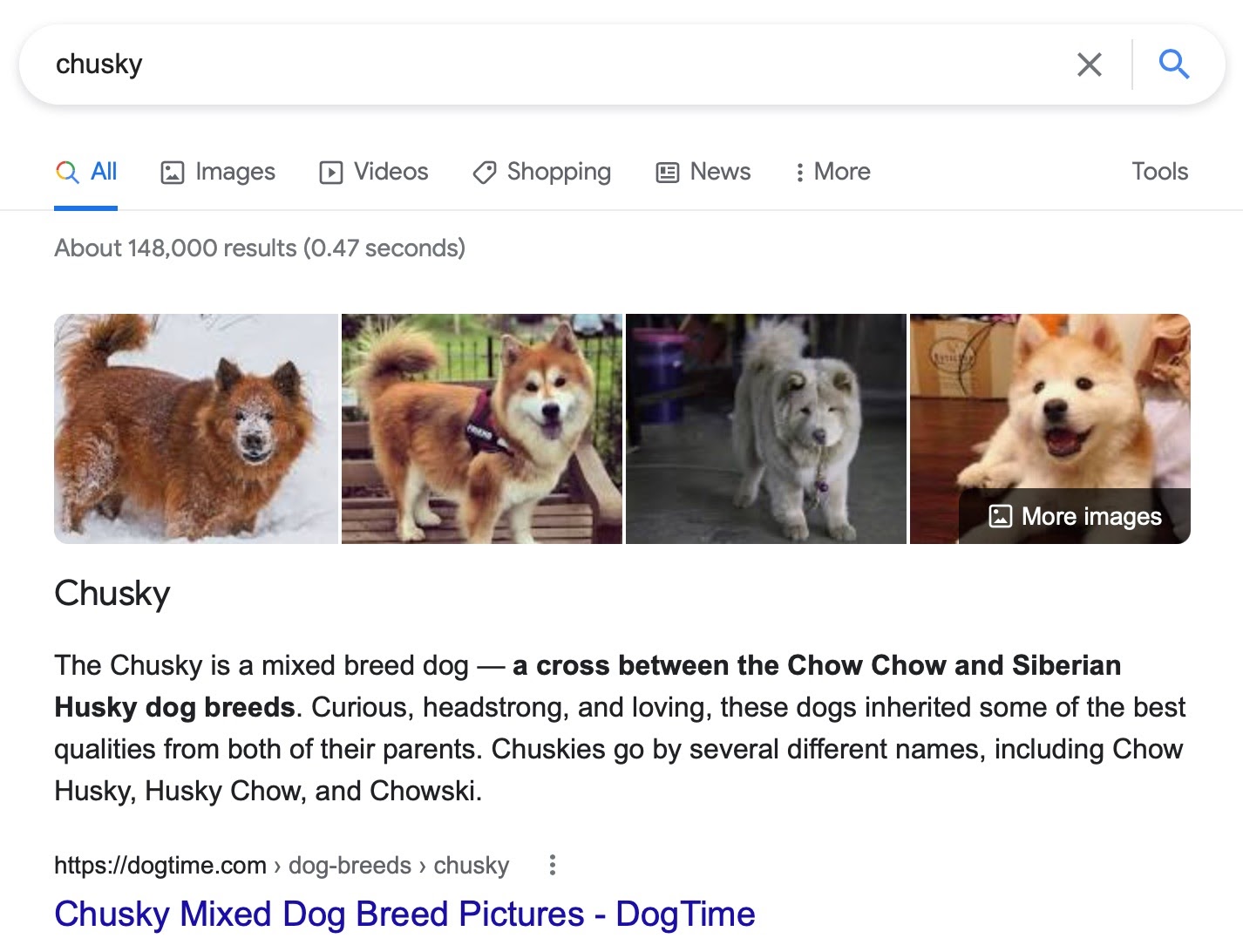Image resolution: width=1243 pixels, height=952 pixels.
Task: Switch to the News search tab
Action: 719,172
